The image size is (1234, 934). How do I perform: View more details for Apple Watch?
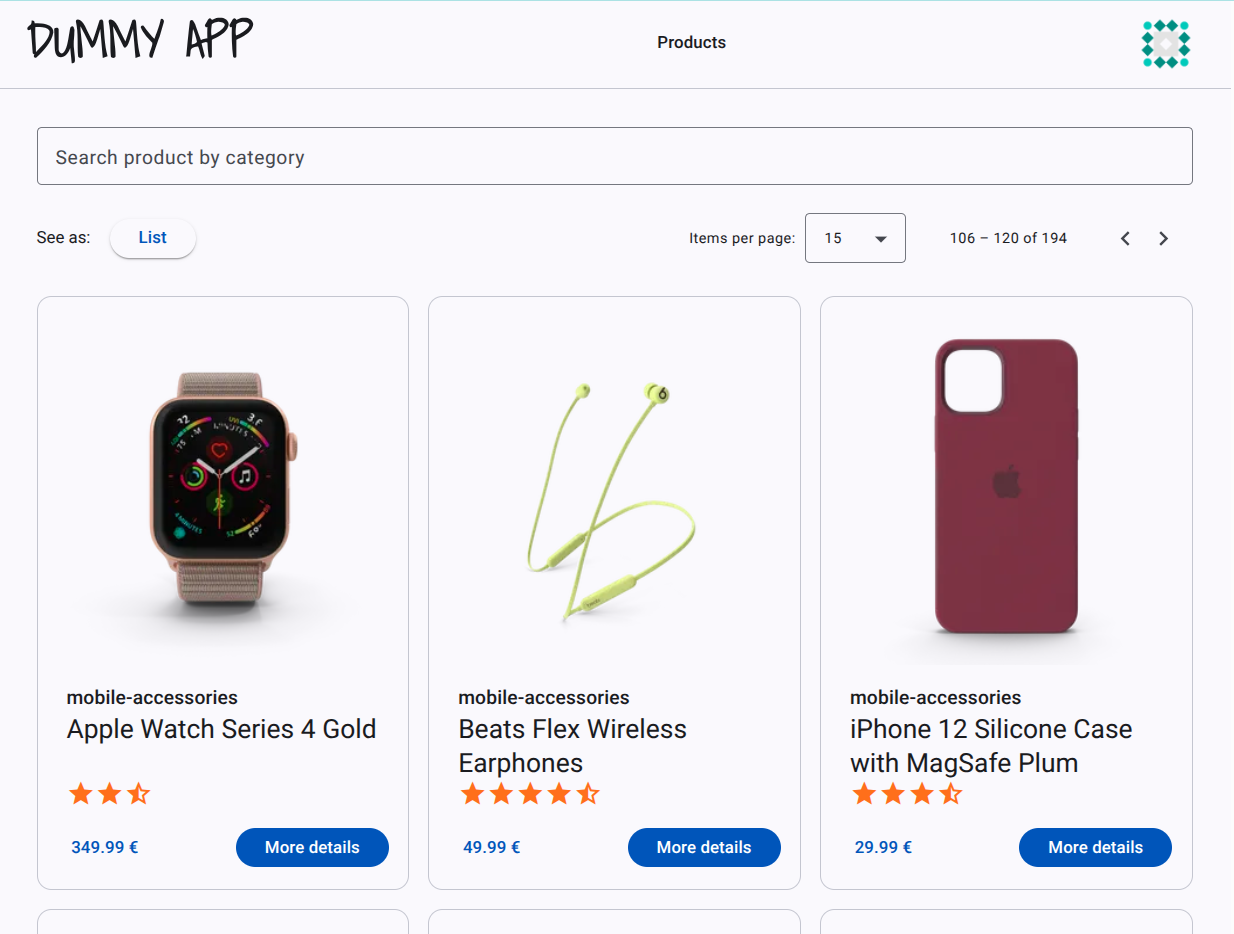tap(312, 847)
